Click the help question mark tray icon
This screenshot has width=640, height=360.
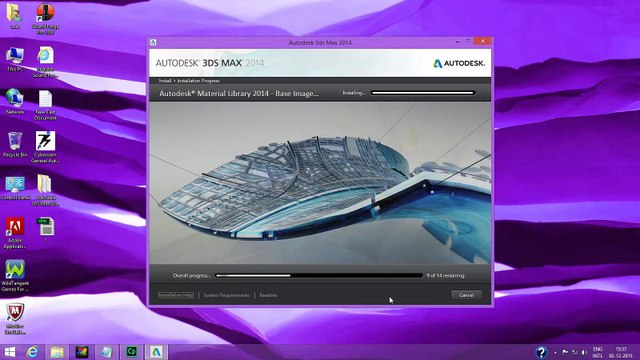pyautogui.click(x=541, y=352)
